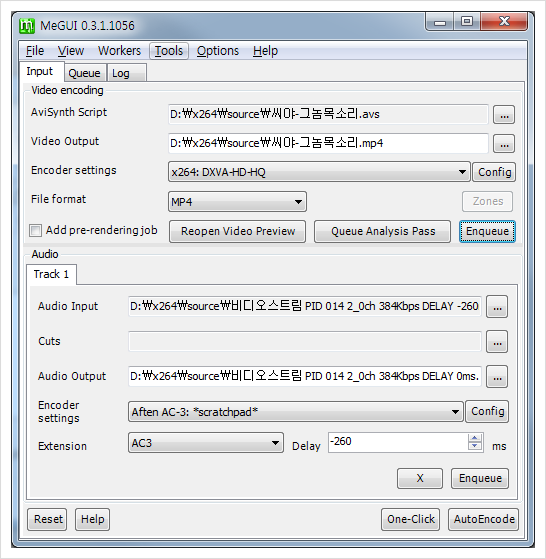The image size is (546, 559).
Task: Click the MeGUI application icon in title bar
Action: tap(27, 26)
